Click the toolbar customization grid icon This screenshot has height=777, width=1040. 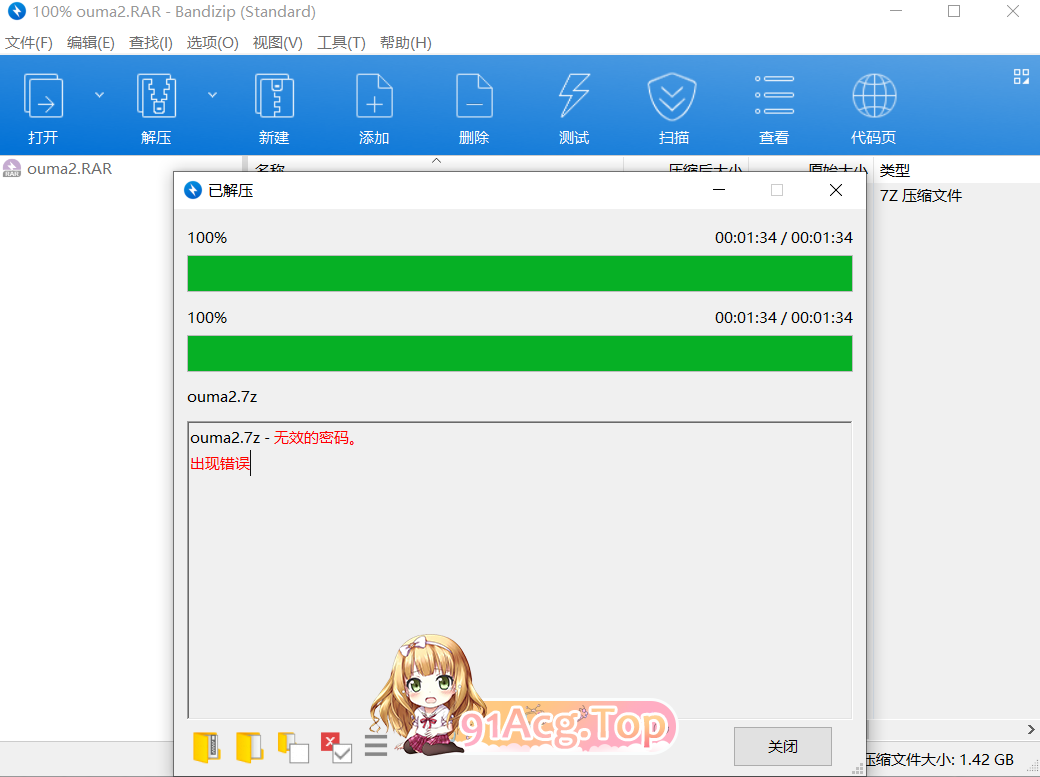point(1021,76)
